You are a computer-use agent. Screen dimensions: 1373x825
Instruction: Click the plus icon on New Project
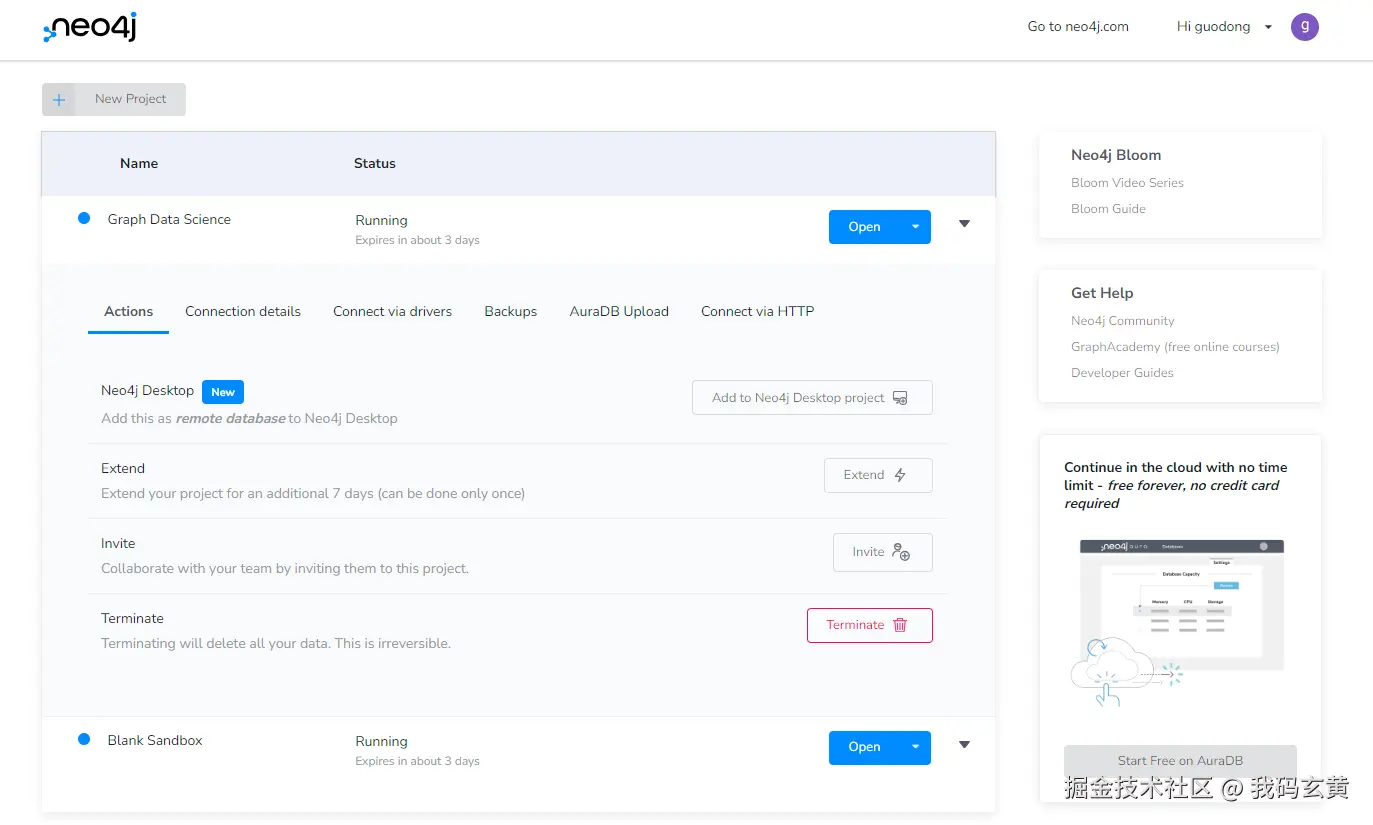[59, 99]
